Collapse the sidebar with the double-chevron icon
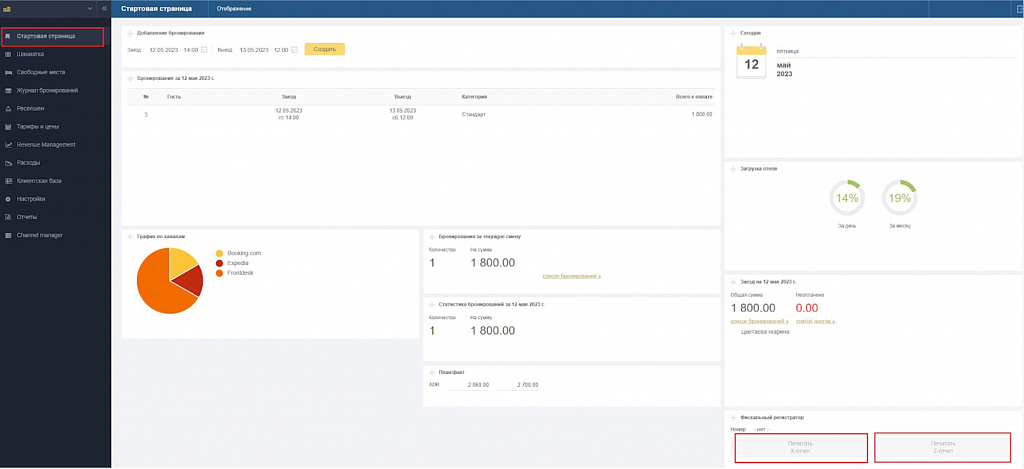 point(104,8)
